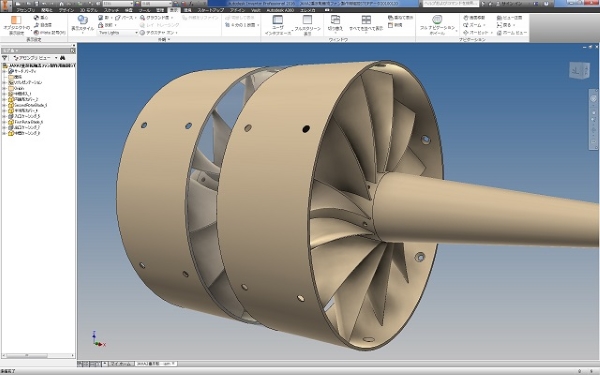Click the binoculars find icon in browser
The height and width of the screenshot is (375, 600).
62,58
